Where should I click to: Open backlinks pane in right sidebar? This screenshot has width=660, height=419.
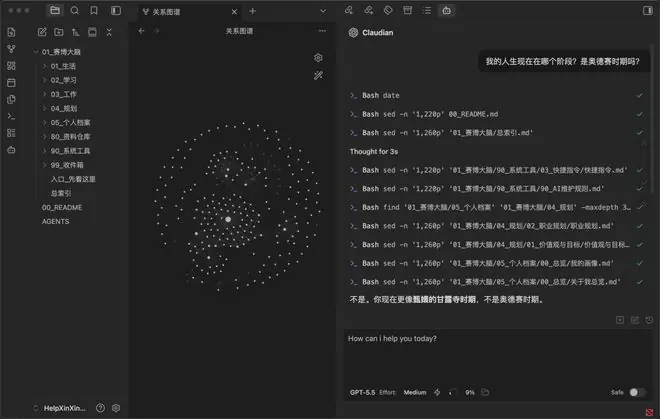coord(349,11)
